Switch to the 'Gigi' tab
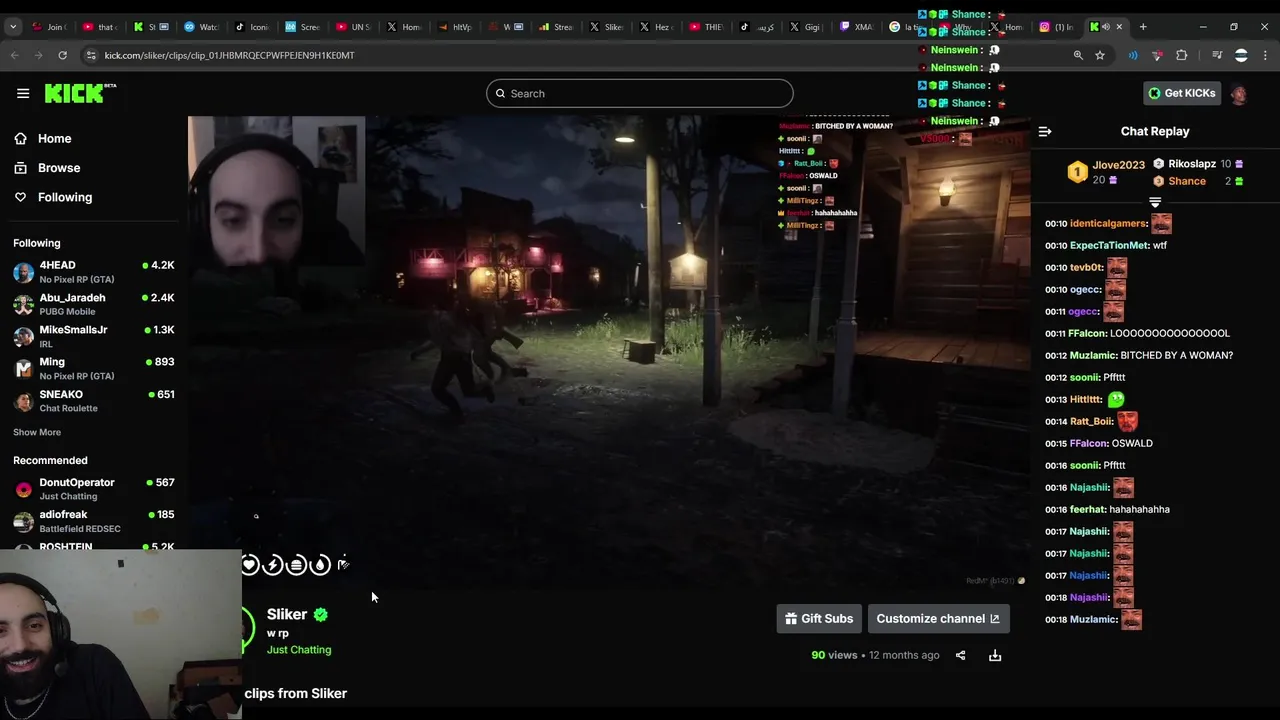Screen dimensions: 1280x720 point(806,27)
